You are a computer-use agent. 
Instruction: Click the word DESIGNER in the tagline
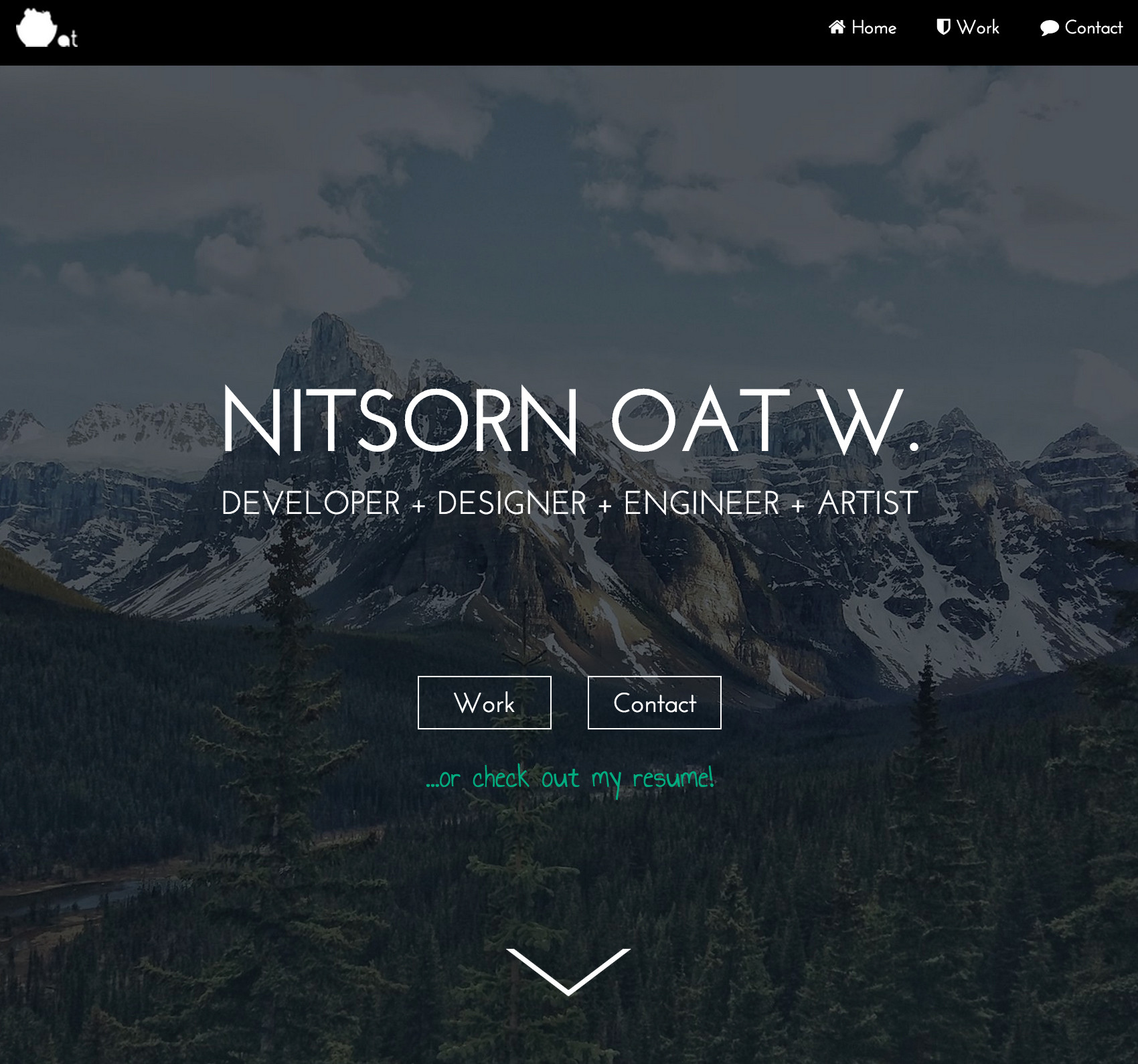point(511,503)
